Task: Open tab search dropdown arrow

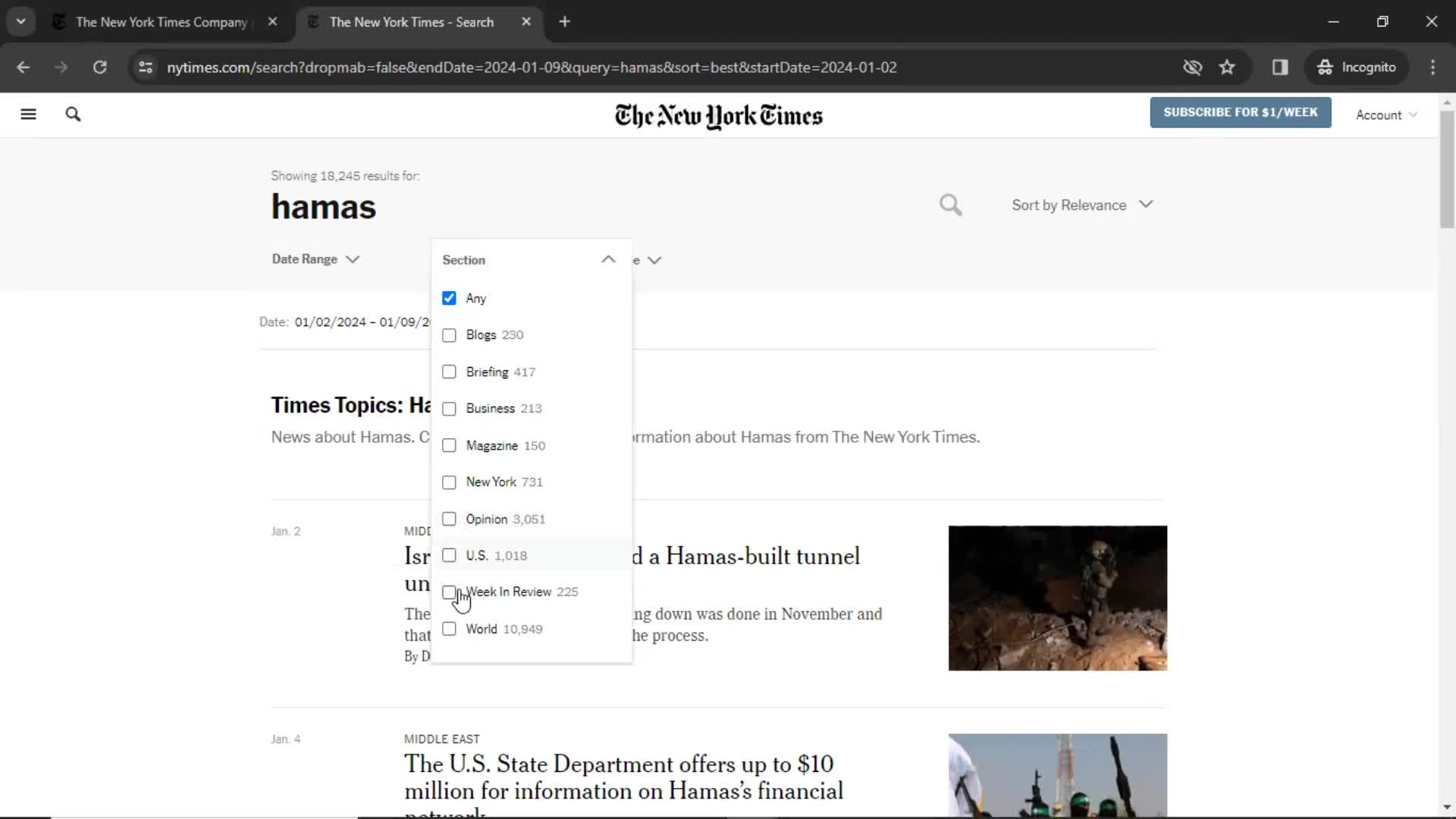Action: [21, 22]
